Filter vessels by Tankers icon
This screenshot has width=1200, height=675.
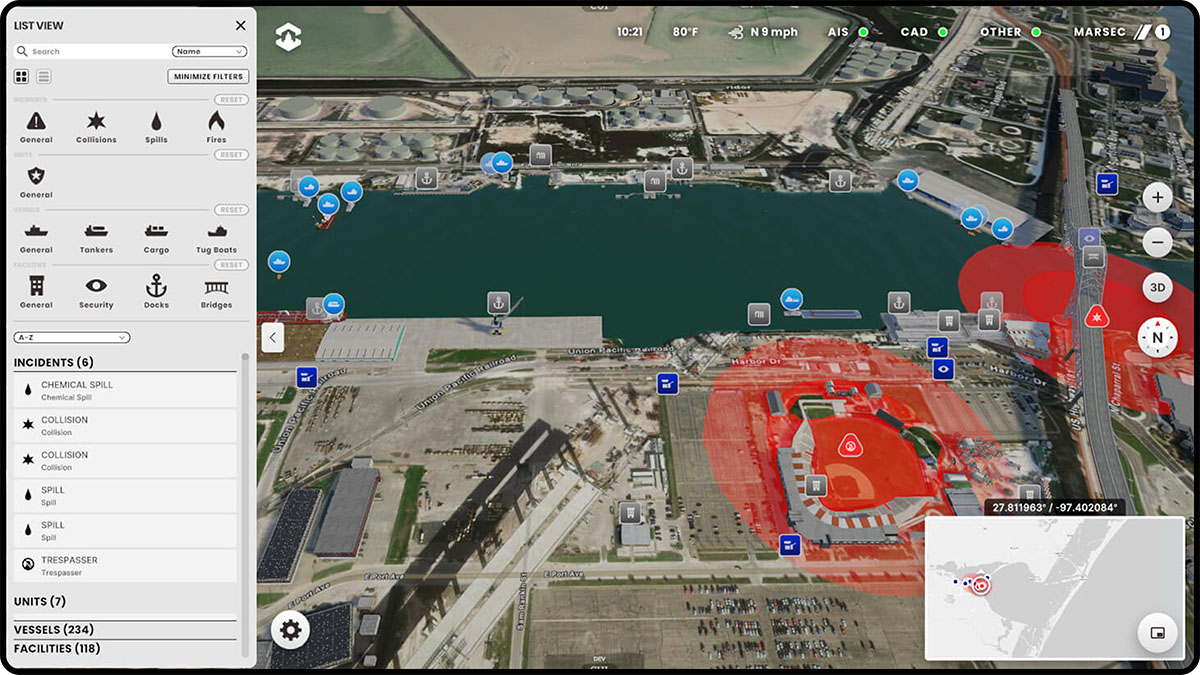click(x=96, y=232)
